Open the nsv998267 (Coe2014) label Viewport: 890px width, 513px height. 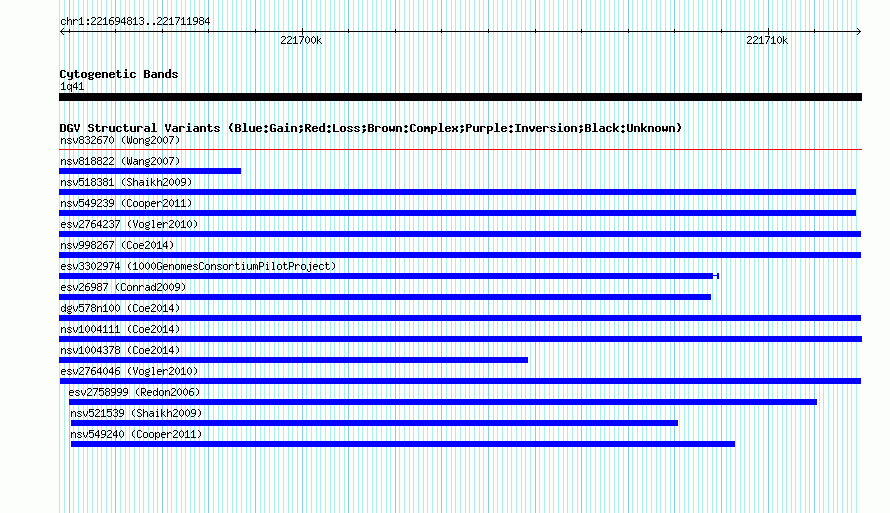117,245
